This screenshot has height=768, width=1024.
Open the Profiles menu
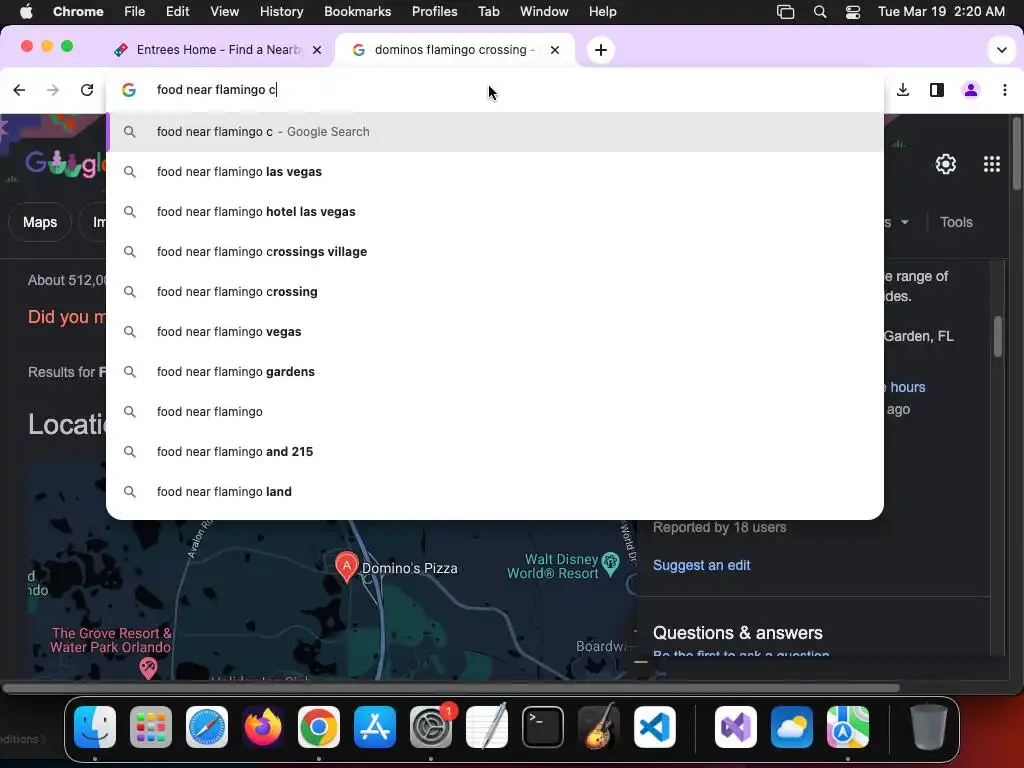(434, 12)
